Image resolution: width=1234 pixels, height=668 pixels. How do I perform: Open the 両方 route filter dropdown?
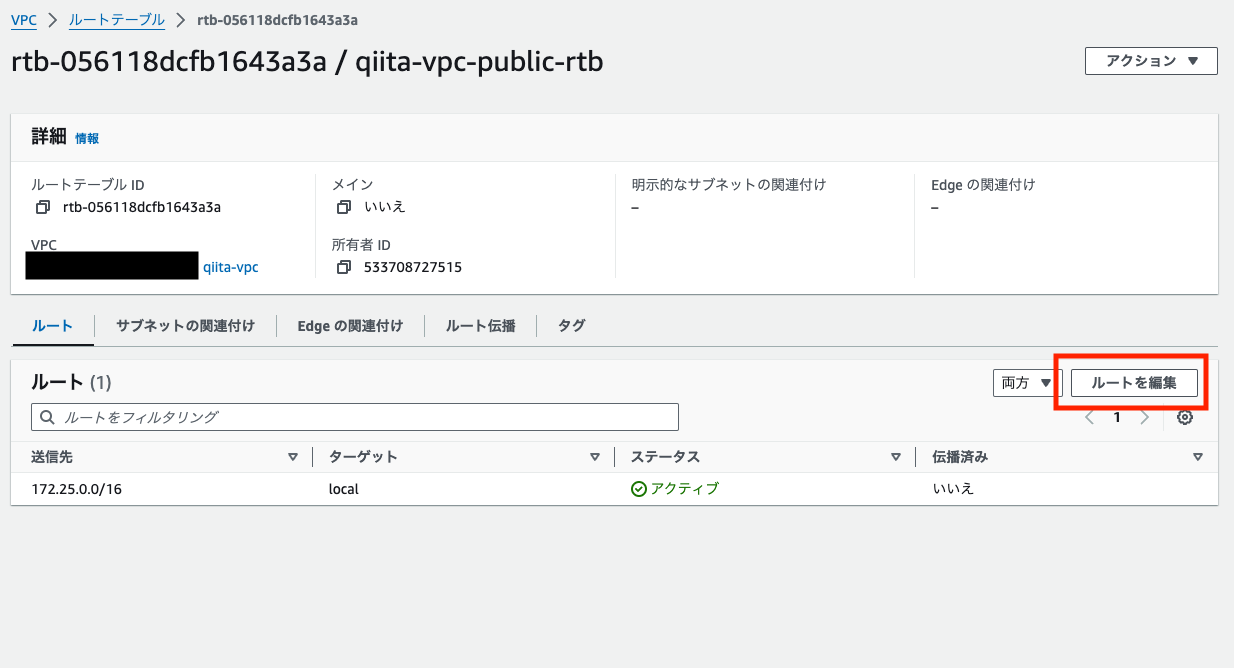point(1023,382)
